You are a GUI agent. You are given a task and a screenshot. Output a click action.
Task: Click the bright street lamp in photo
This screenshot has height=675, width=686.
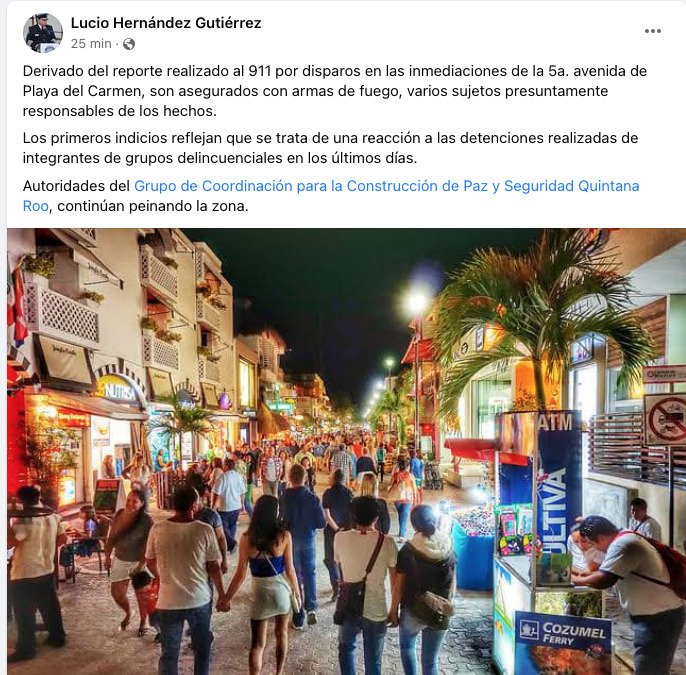[x=416, y=302]
